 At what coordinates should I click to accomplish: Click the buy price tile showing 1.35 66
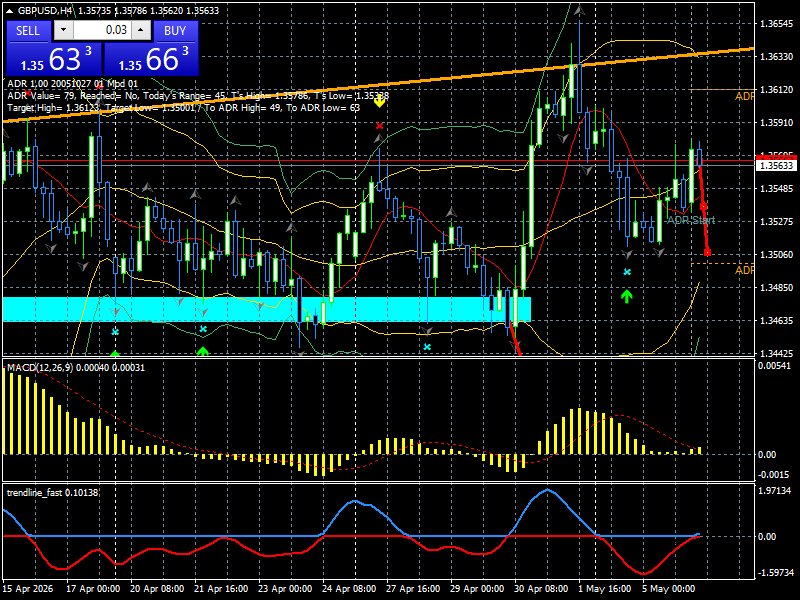151,59
